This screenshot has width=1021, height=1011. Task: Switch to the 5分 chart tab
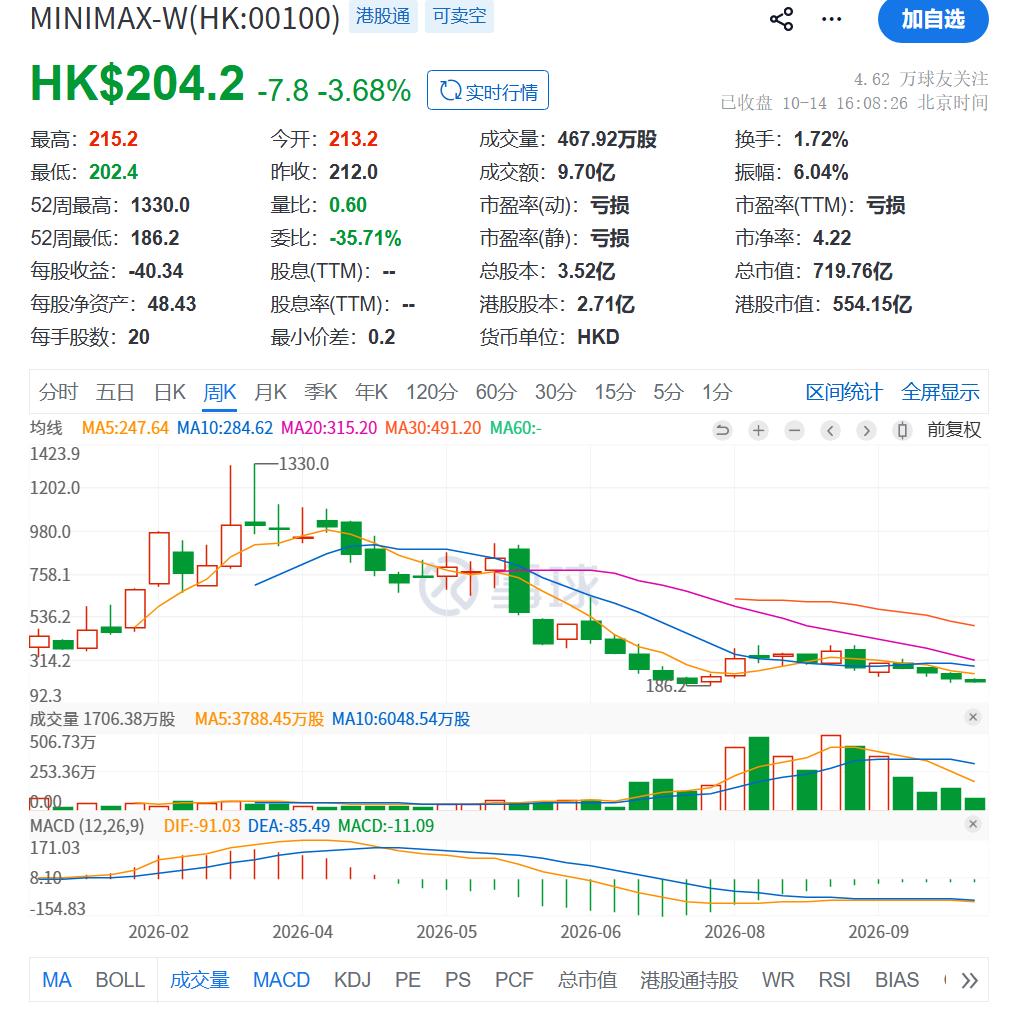pos(669,393)
